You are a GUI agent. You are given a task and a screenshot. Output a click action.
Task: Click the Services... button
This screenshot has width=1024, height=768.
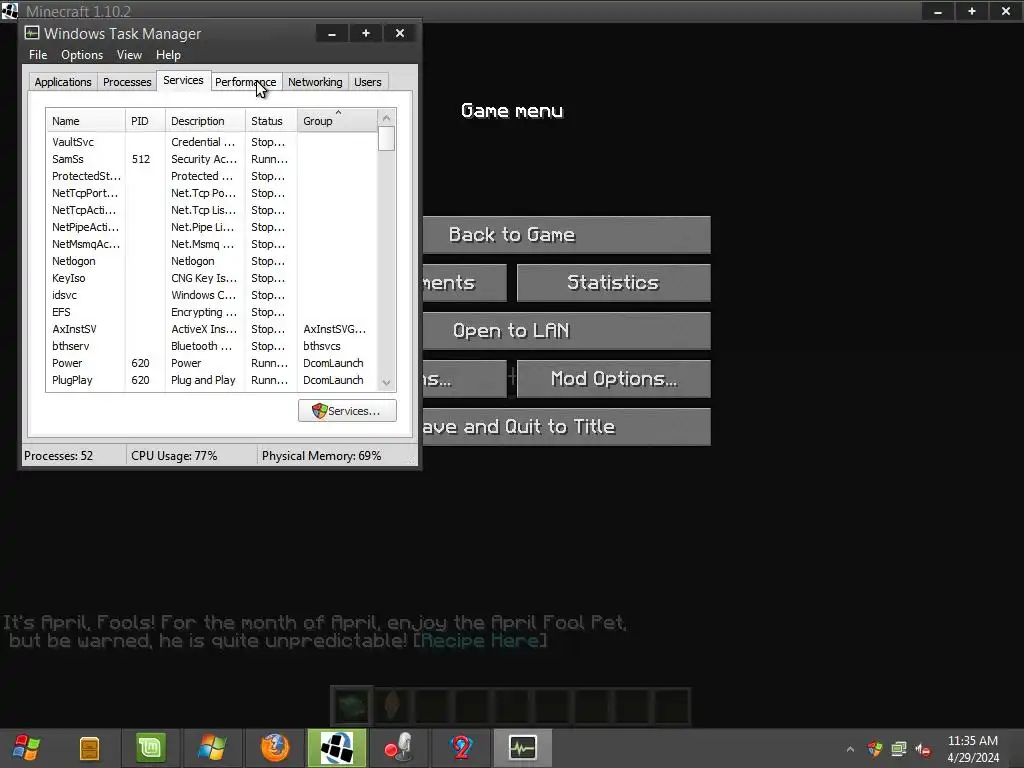coord(347,411)
